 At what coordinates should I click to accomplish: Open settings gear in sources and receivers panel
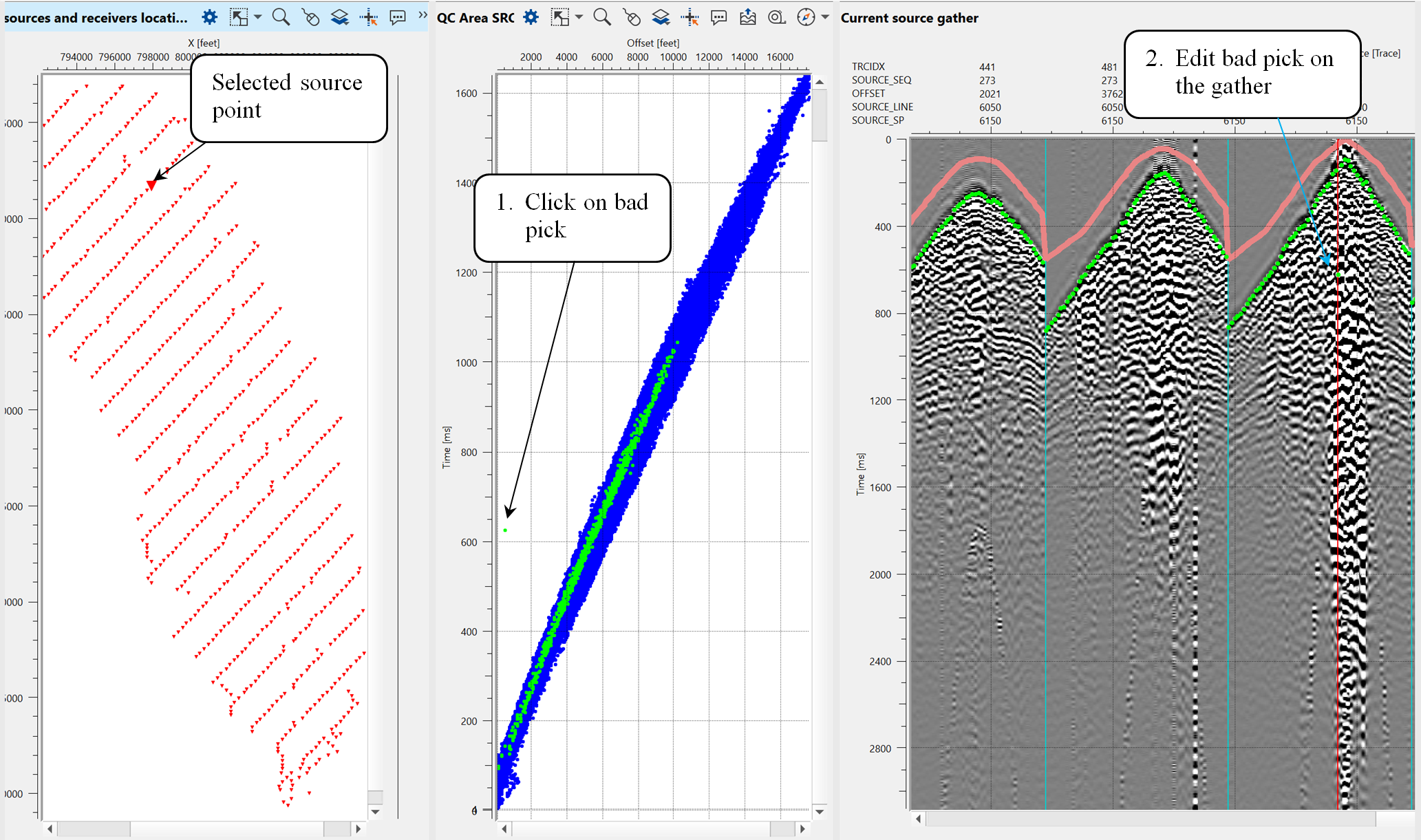tap(210, 17)
